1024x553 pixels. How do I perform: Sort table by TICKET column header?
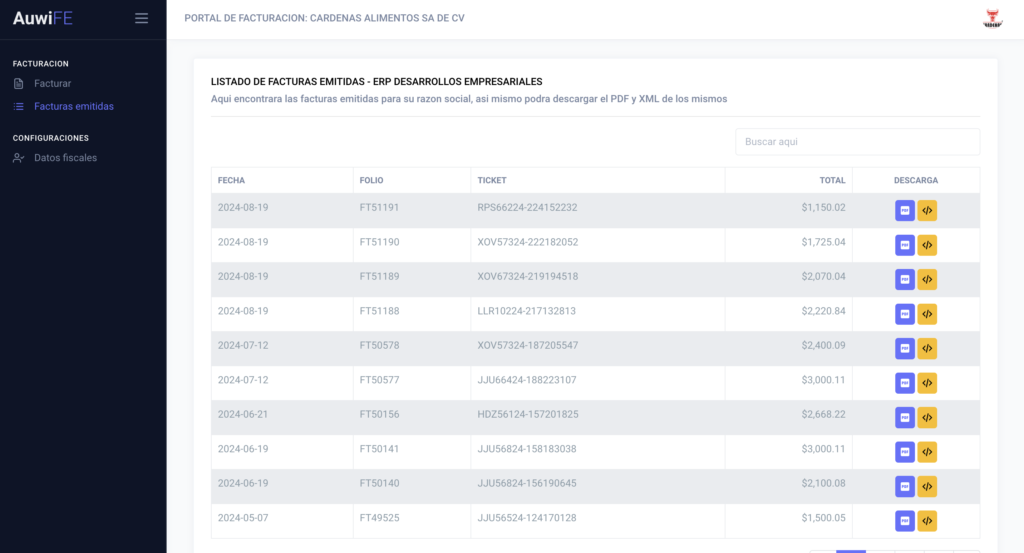(x=492, y=181)
